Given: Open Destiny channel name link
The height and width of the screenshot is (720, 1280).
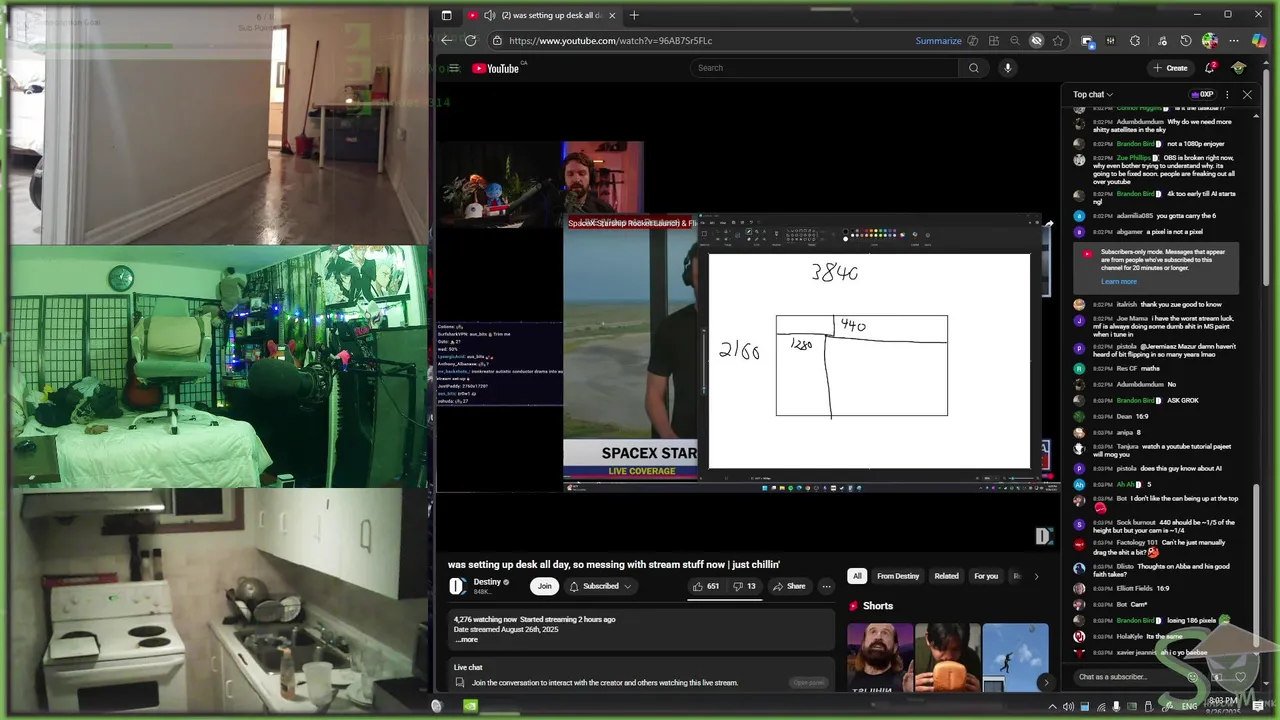Looking at the screenshot, I should [x=487, y=582].
